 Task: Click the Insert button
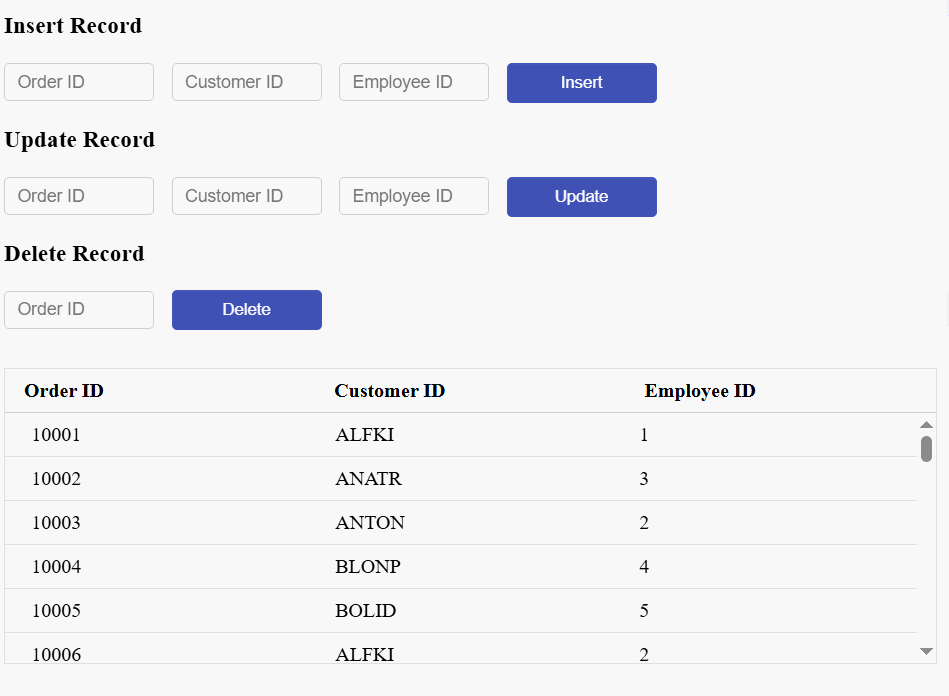[581, 83]
